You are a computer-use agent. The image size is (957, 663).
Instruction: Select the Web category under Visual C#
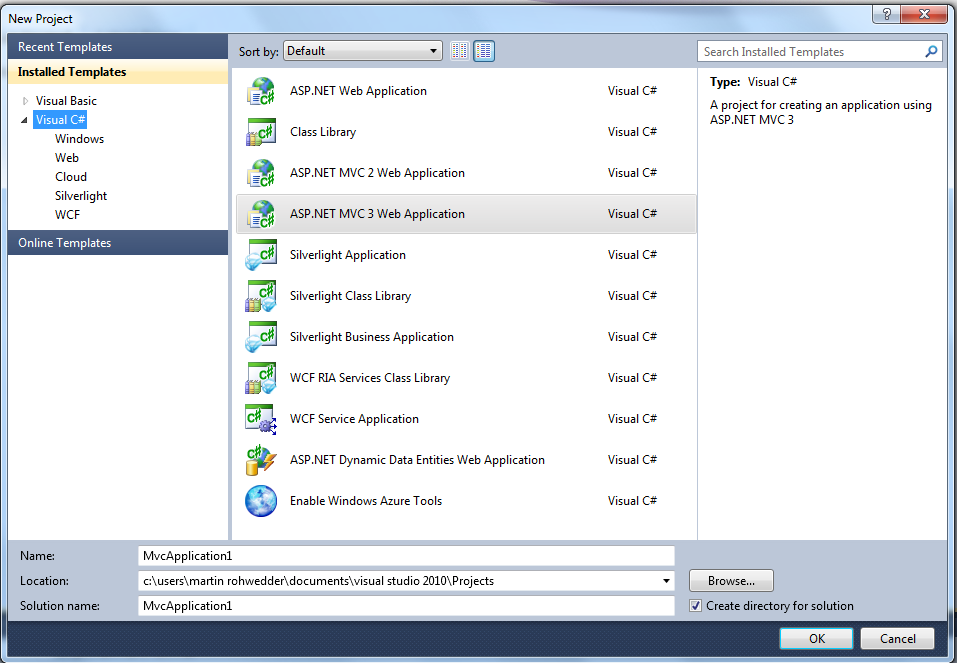coord(67,158)
